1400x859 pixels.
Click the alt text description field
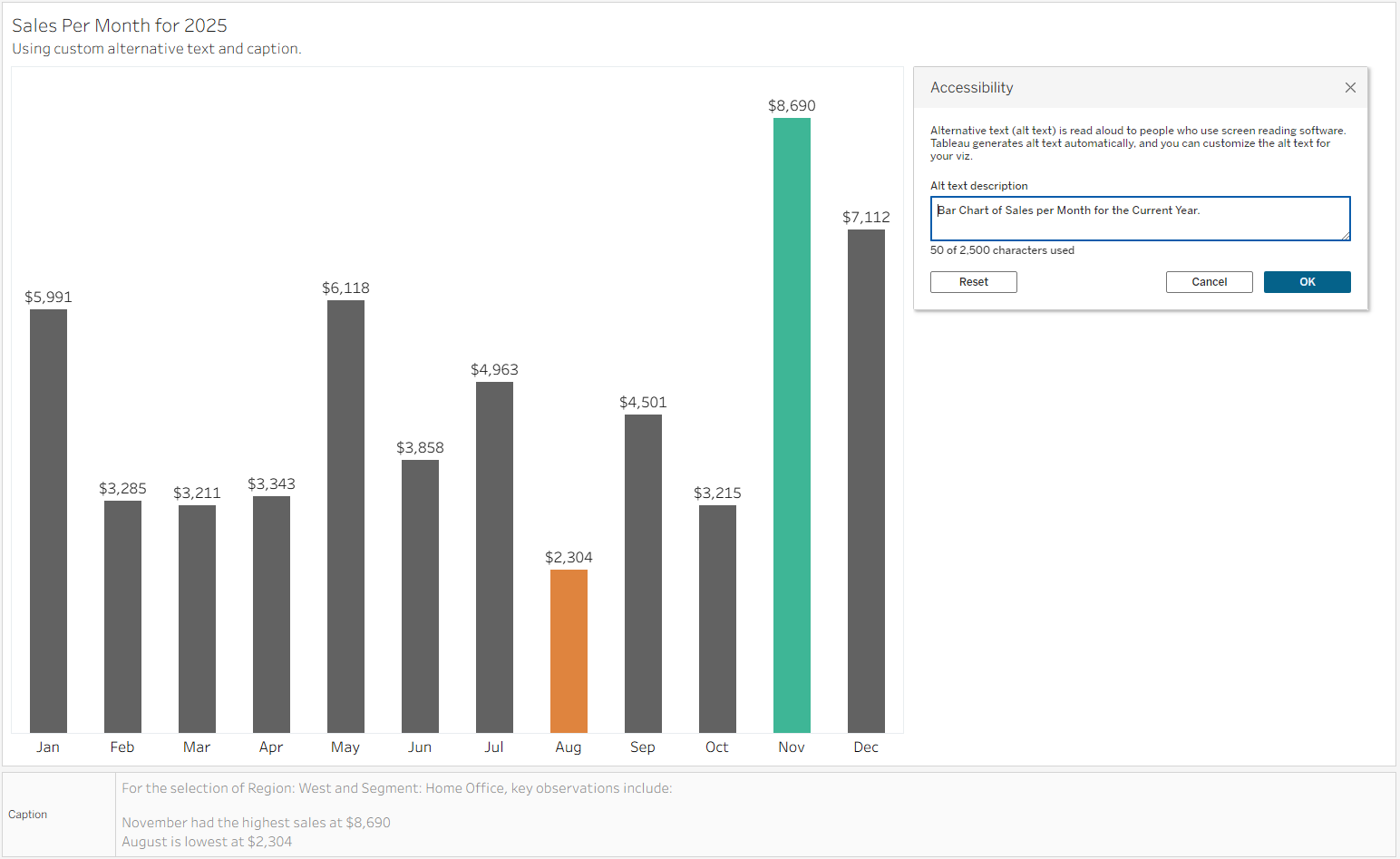click(x=1140, y=219)
